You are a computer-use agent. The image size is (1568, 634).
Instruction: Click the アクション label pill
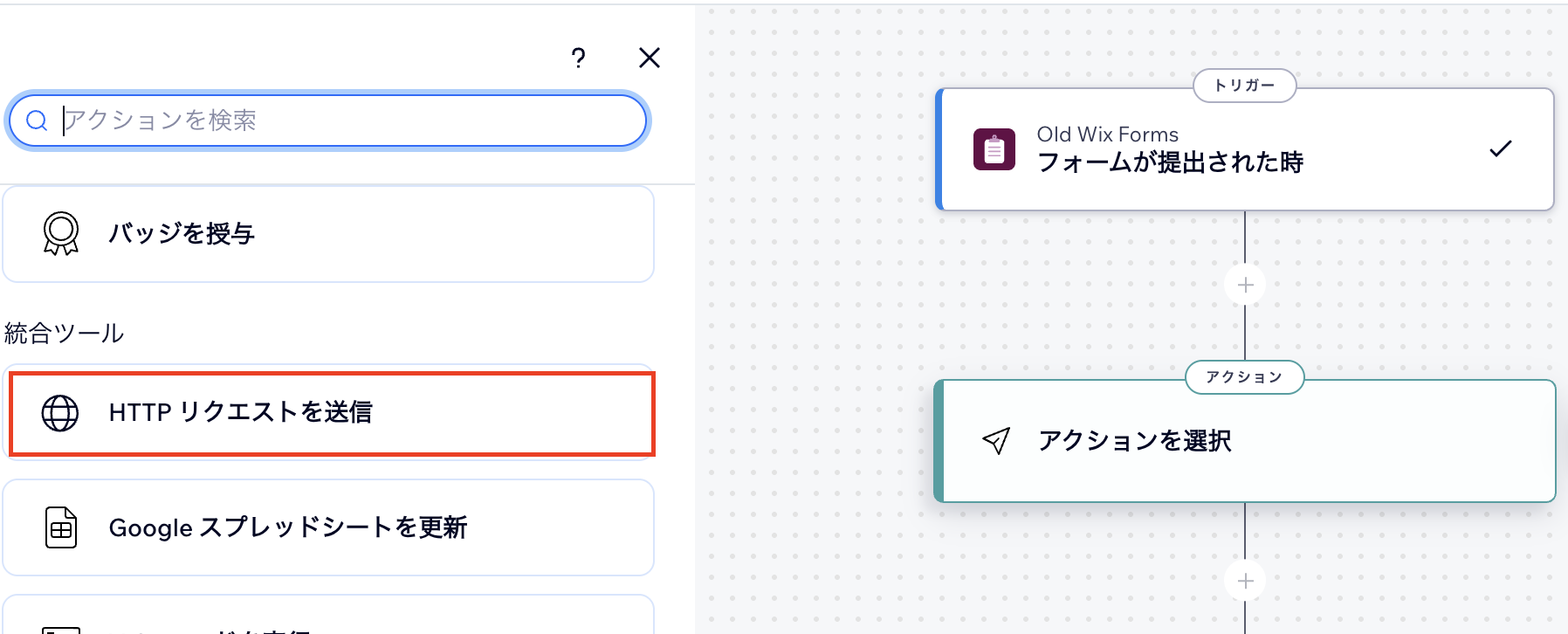pos(1244,377)
